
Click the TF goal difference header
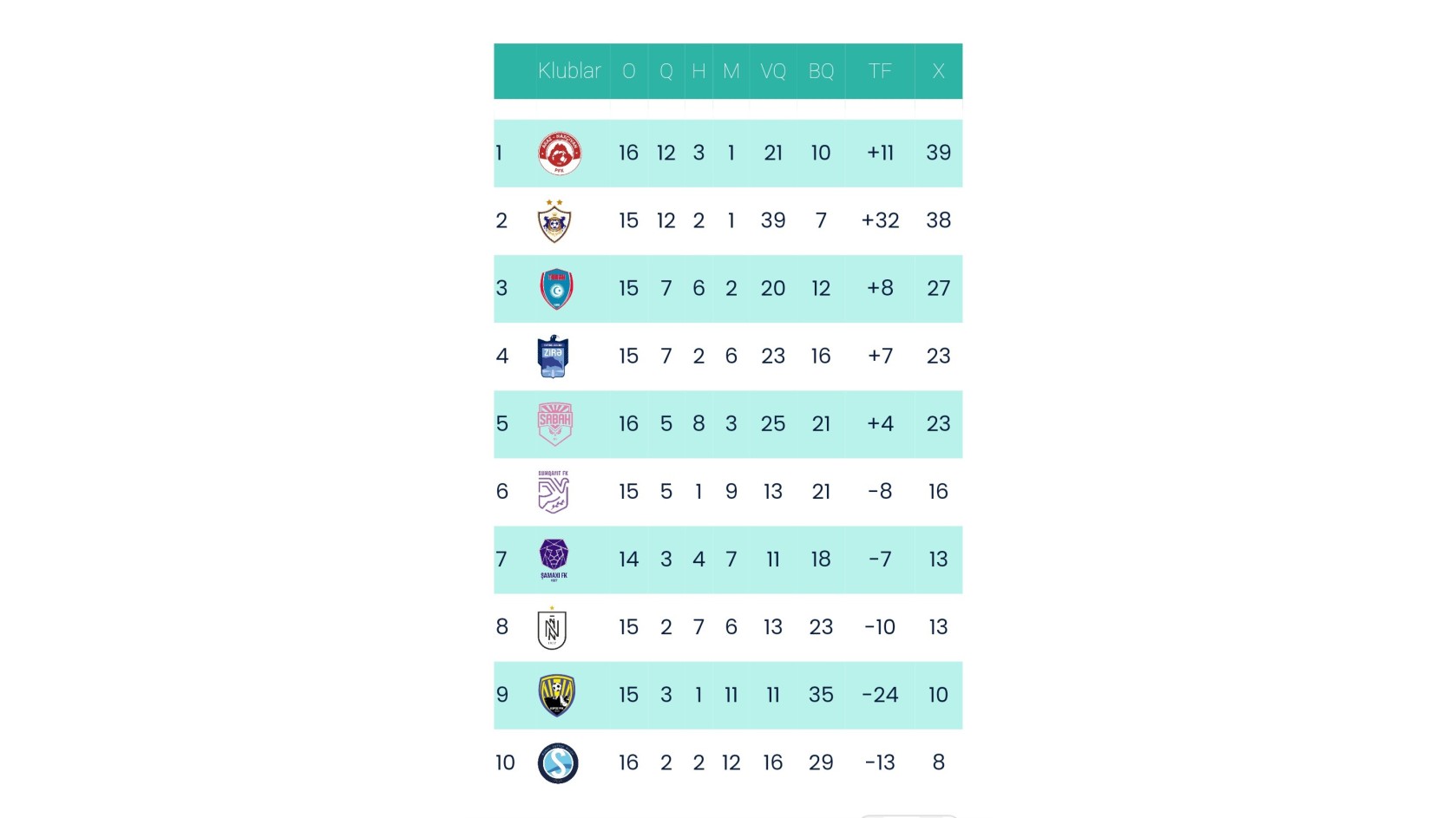point(880,71)
